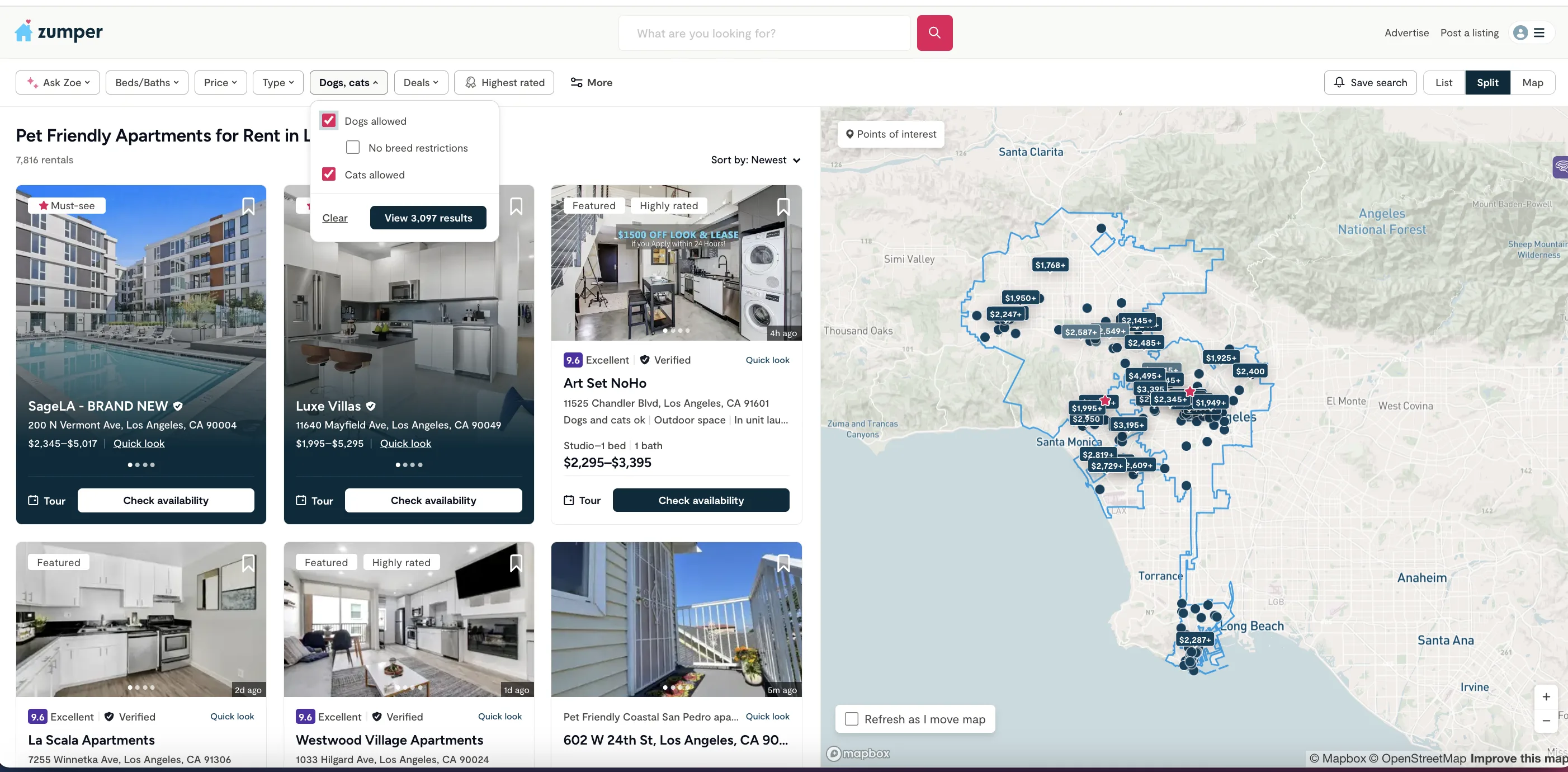
Task: Uncheck the Dogs allowed checkbox
Action: click(x=329, y=120)
